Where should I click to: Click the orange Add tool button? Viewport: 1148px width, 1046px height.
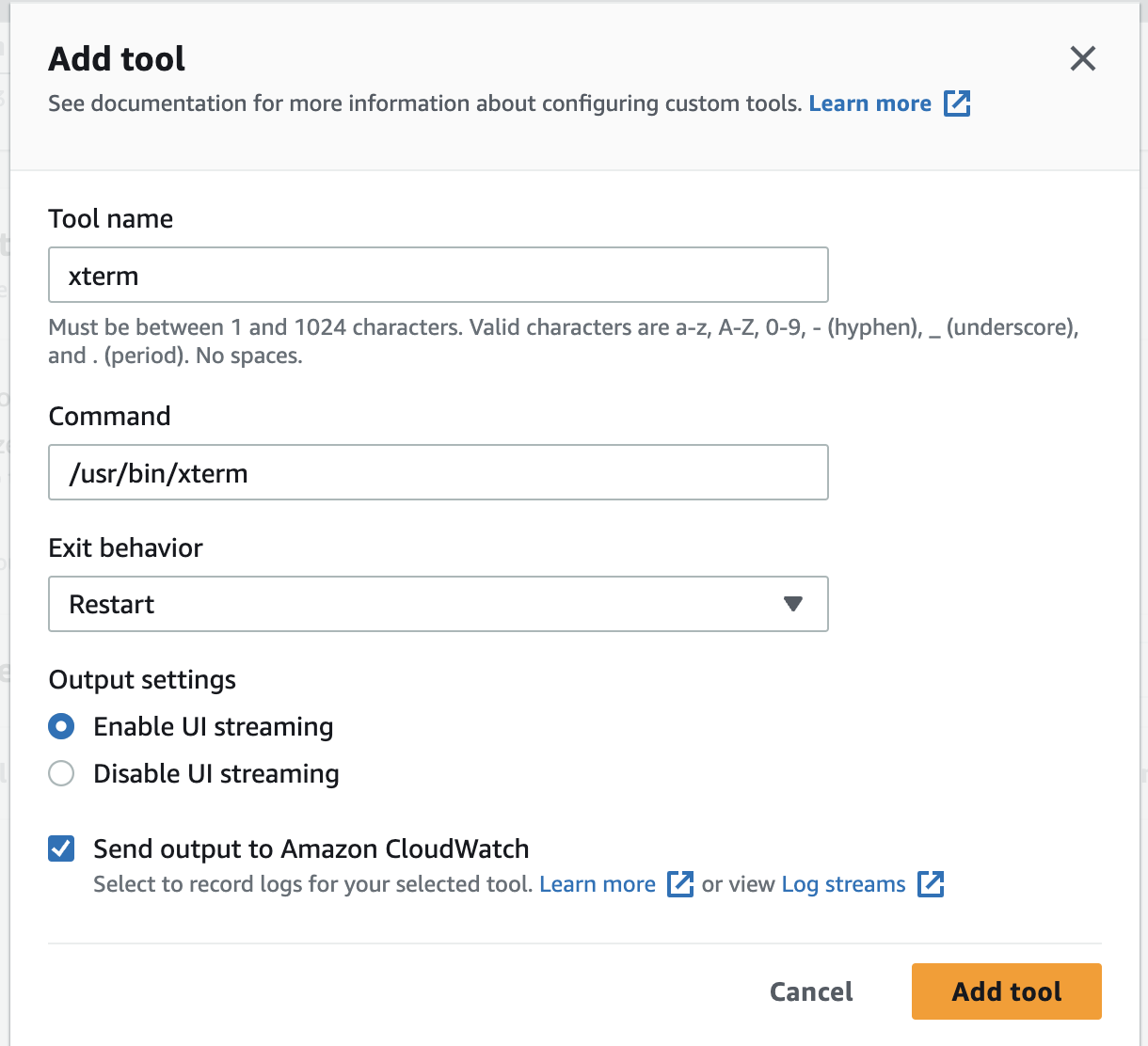1006,991
